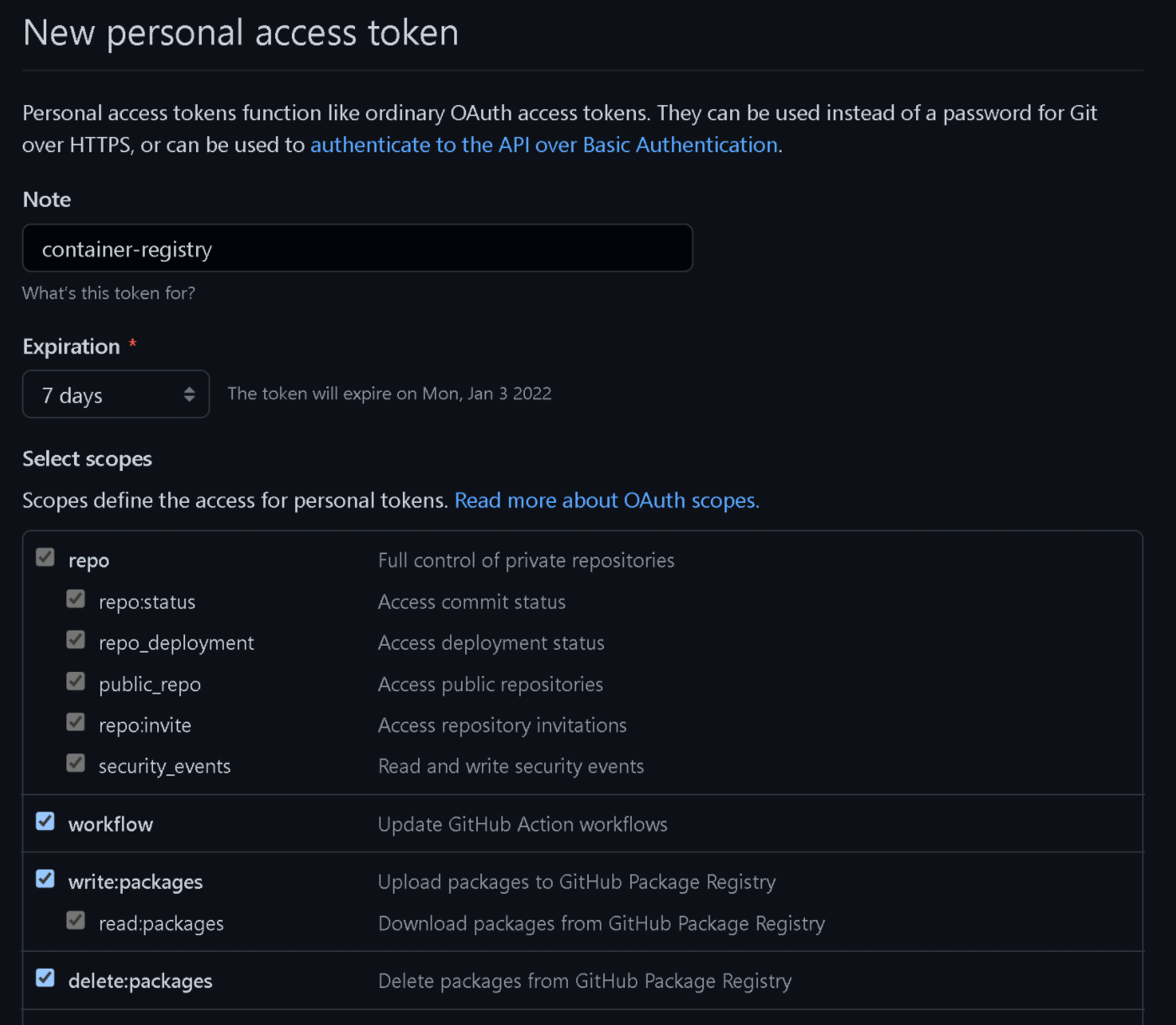Uncheck the repo scope checkbox
Screen dimensions: 1176x1025
pyautogui.click(x=44, y=557)
